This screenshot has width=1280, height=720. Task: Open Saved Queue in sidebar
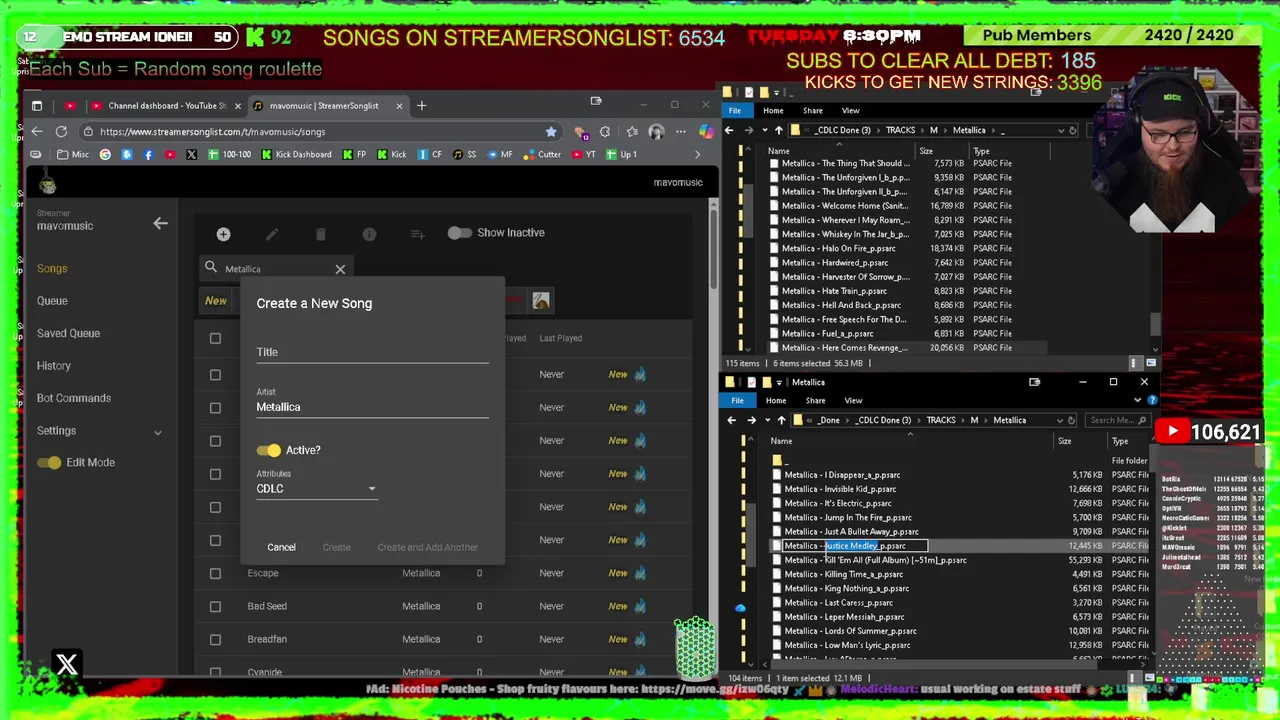(x=68, y=333)
